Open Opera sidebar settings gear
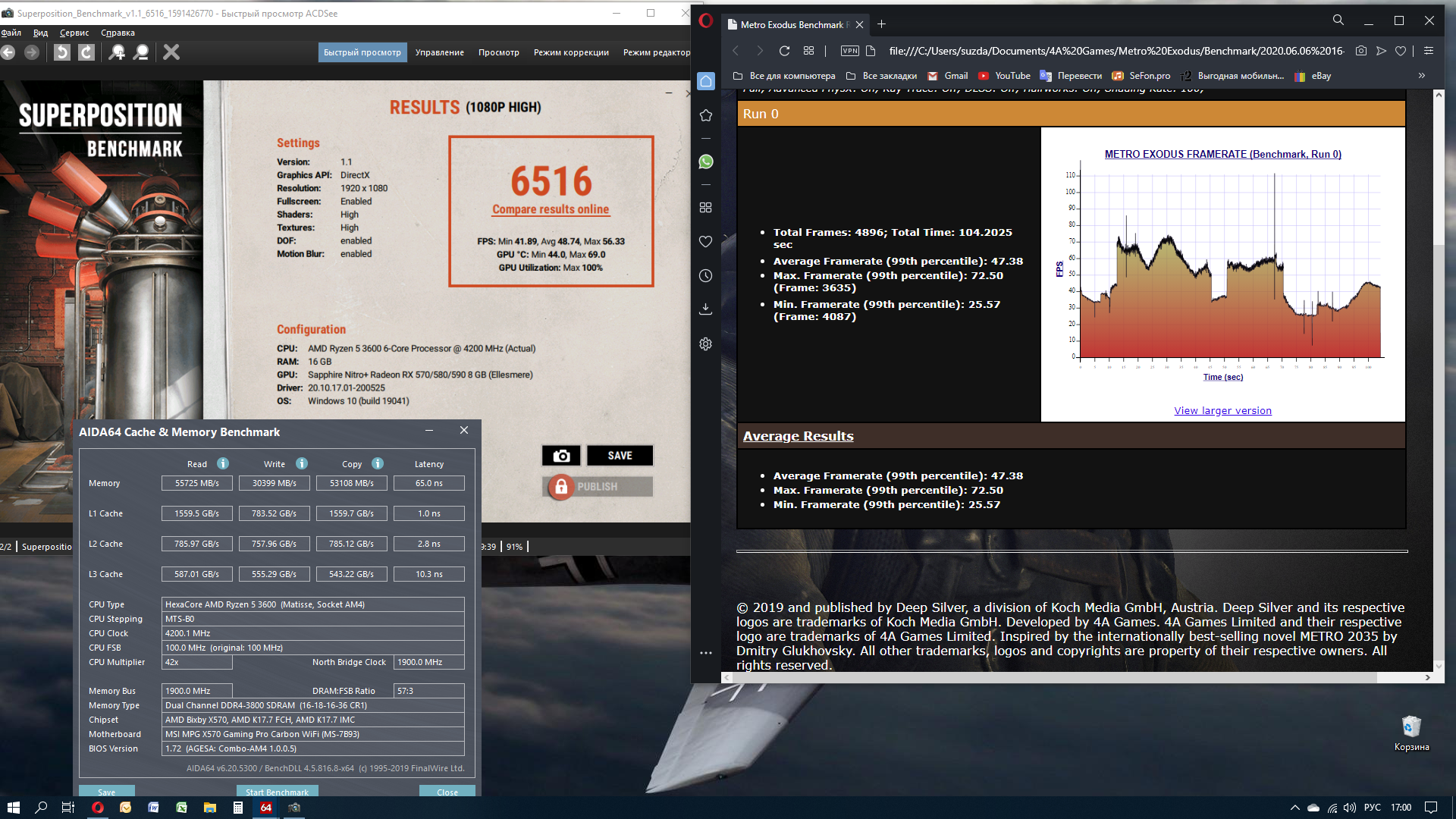 point(706,344)
